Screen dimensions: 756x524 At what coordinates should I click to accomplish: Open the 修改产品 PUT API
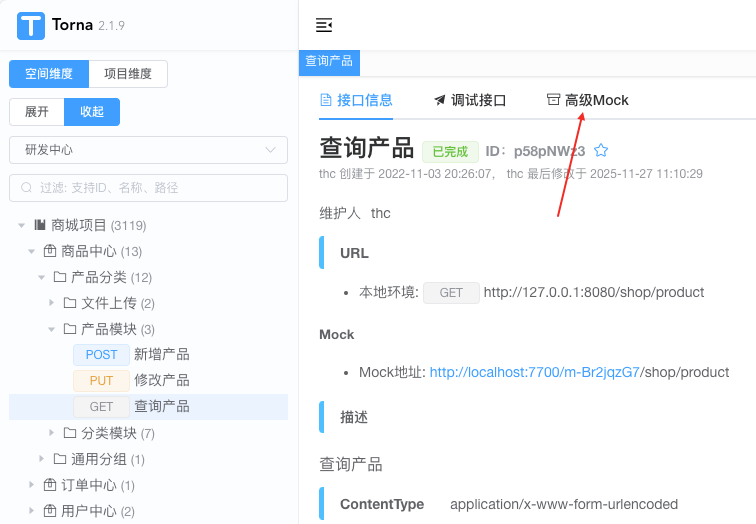tap(148, 381)
